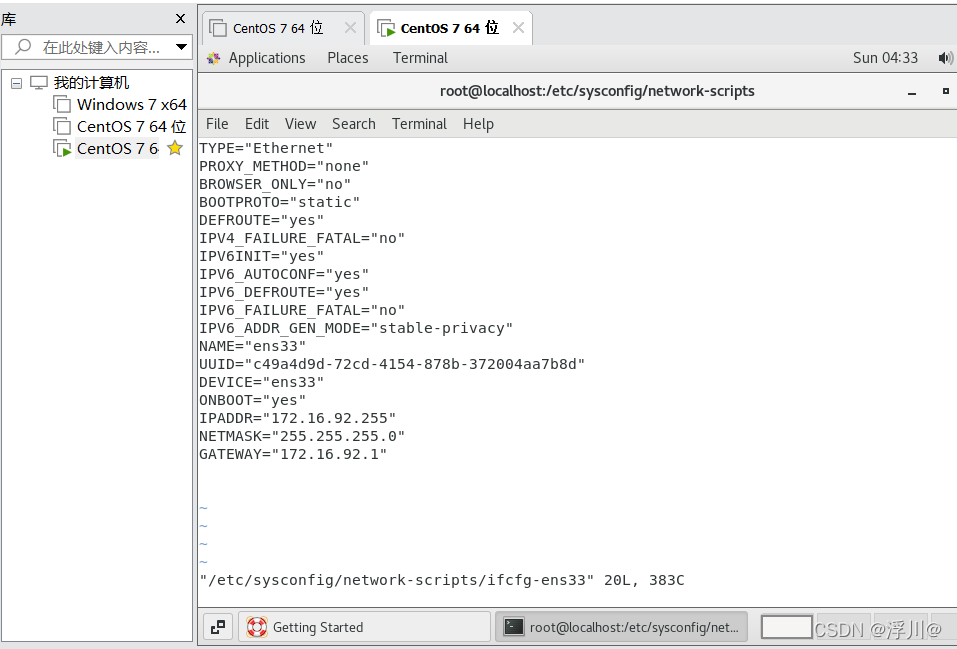This screenshot has height=649, width=957.
Task: Open the Places menu
Action: click(348, 58)
